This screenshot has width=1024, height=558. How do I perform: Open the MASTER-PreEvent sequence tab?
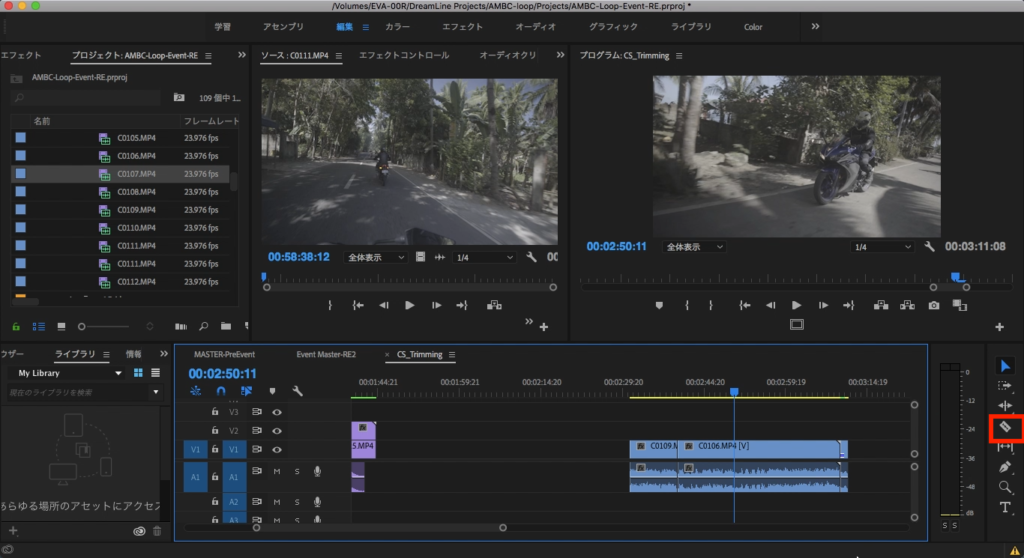(224, 354)
